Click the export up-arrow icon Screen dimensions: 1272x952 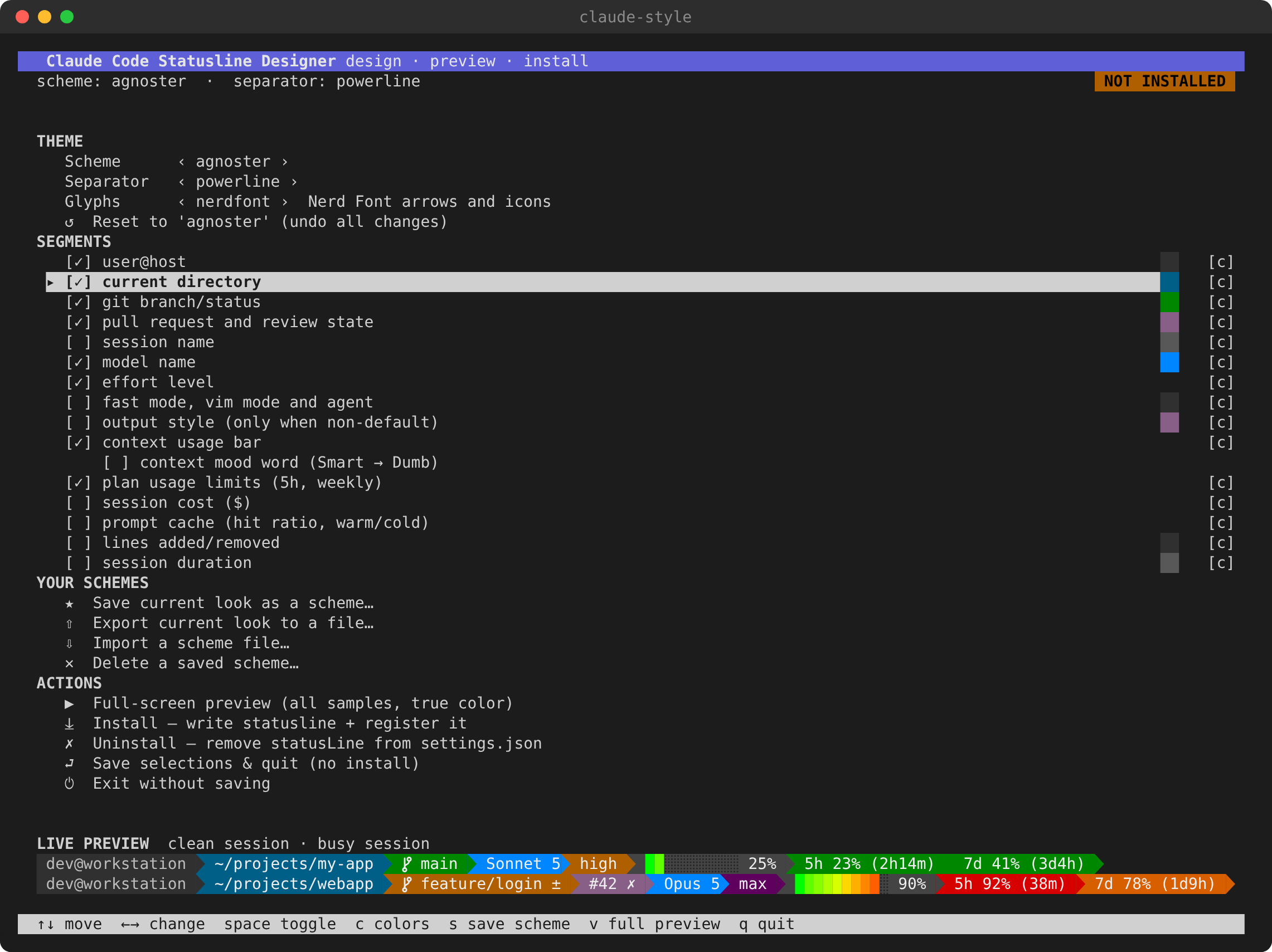click(x=69, y=623)
